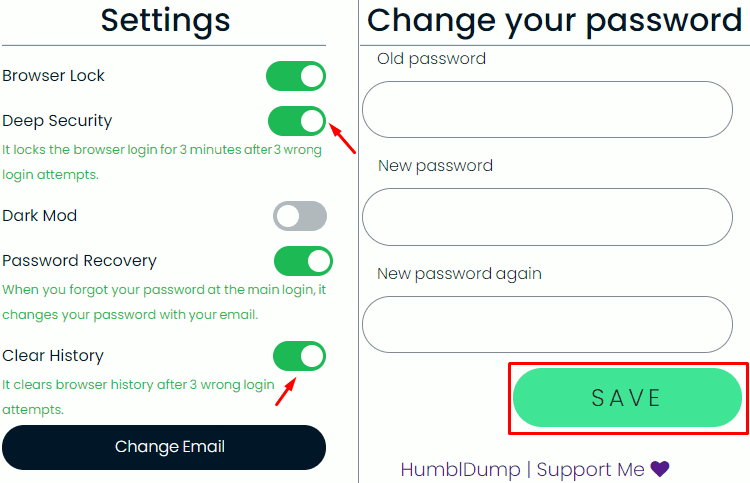Visit the HumblDump link

[x=460, y=470]
